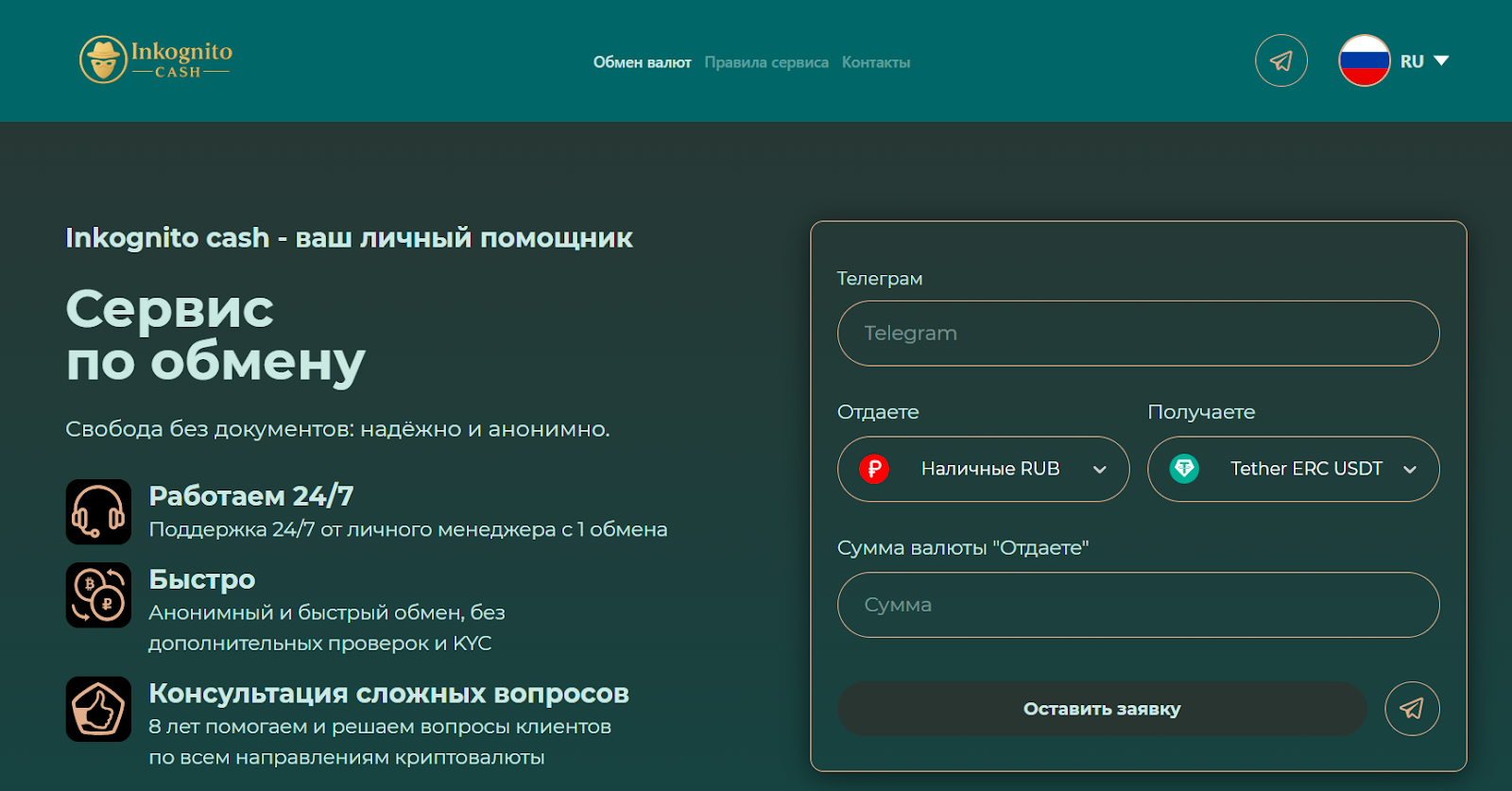This screenshot has height=791, width=1512.
Task: Click the red ruble currency icon
Action: point(874,469)
